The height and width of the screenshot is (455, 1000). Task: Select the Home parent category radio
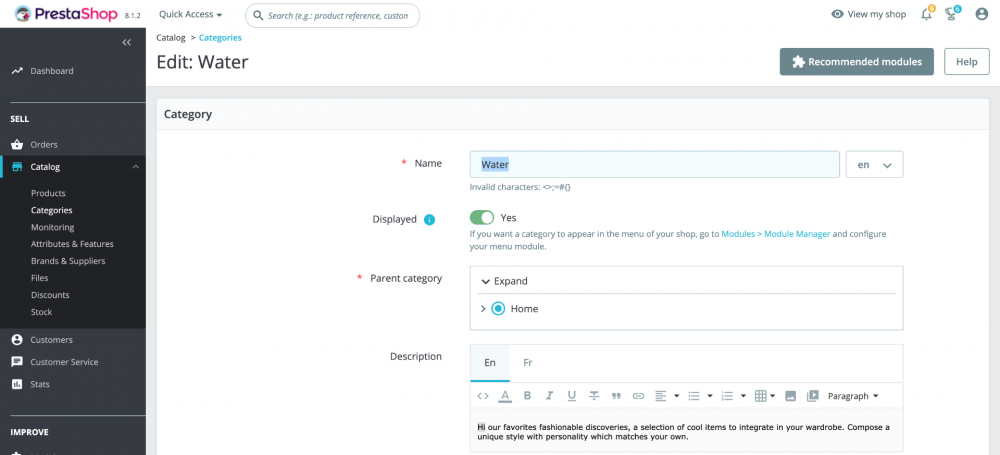(498, 309)
